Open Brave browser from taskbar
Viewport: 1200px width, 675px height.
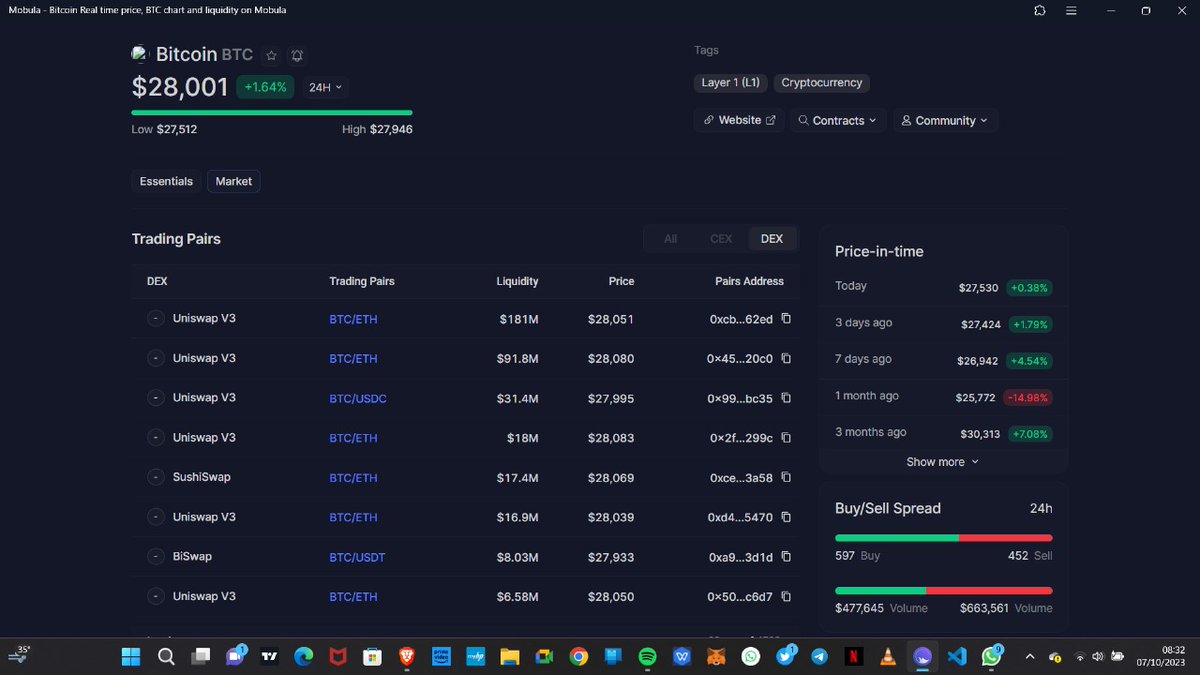point(407,656)
